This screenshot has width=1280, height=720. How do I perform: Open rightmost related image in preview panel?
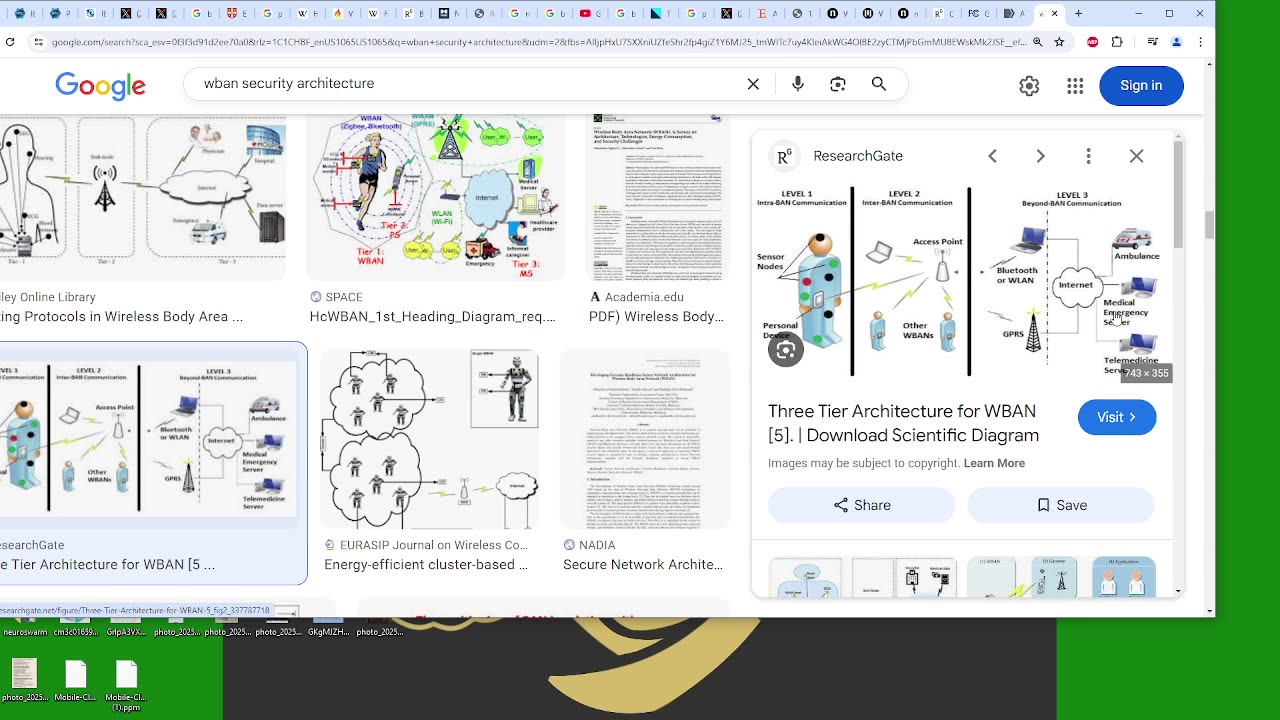pyautogui.click(x=1123, y=577)
